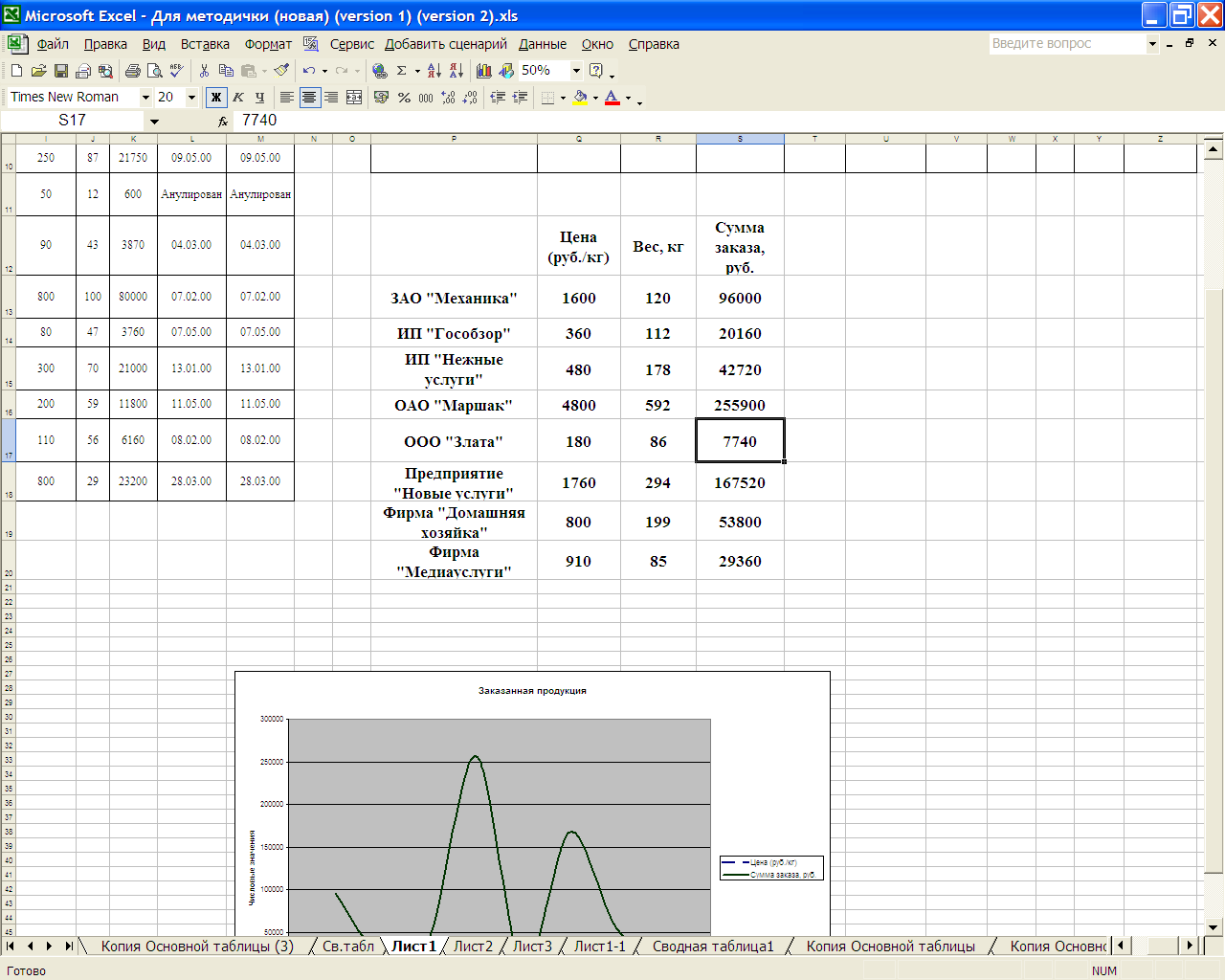This screenshot has width=1225, height=980.
Task: Click the Format Painter brush icon
Action: tap(281, 71)
